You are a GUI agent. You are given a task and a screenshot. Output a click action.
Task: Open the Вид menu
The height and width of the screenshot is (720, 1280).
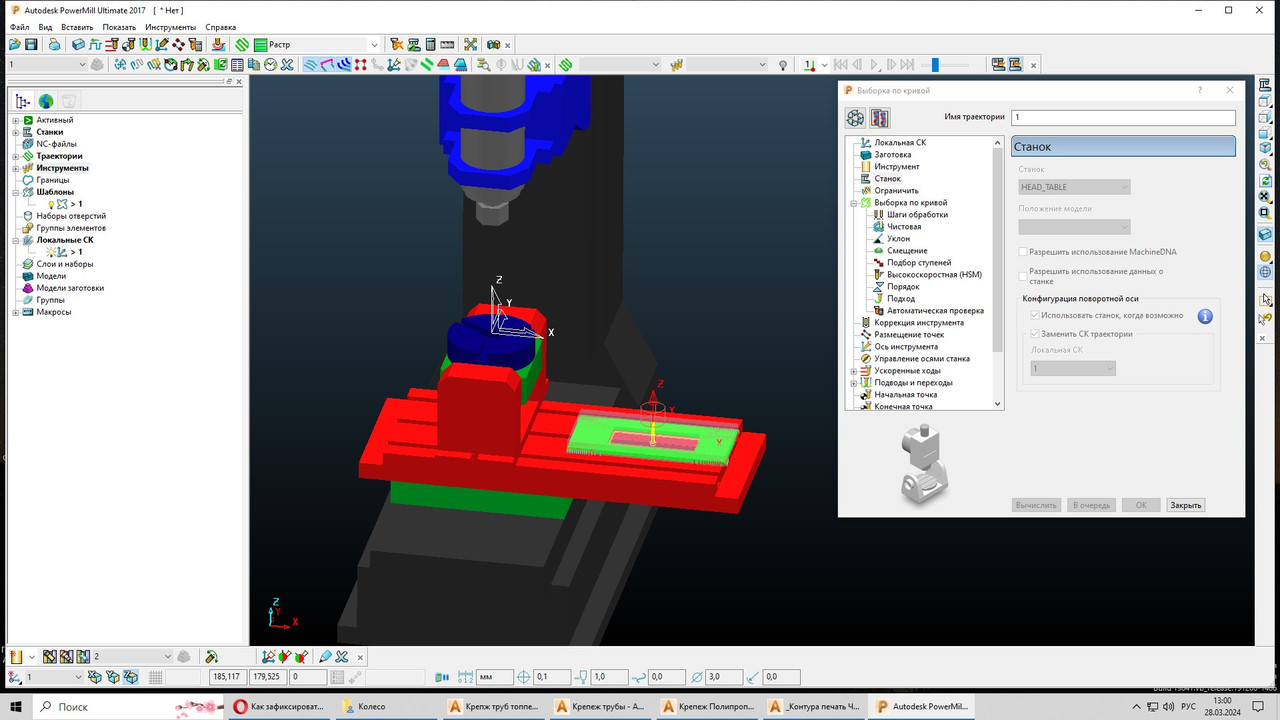pyautogui.click(x=46, y=27)
